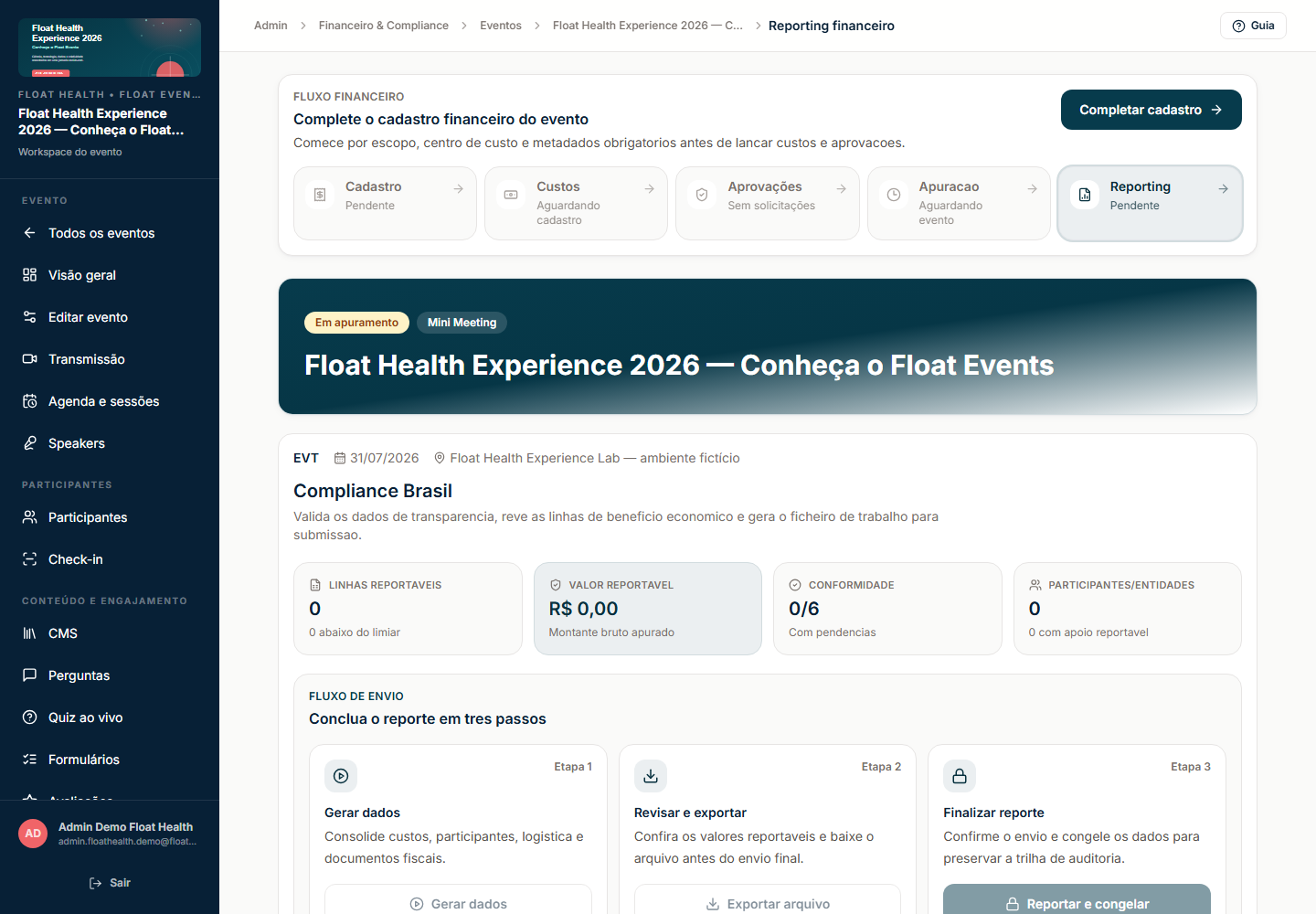The height and width of the screenshot is (914, 1316).
Task: Go to Financeiro & Compliance breadcrumb
Action: (384, 26)
